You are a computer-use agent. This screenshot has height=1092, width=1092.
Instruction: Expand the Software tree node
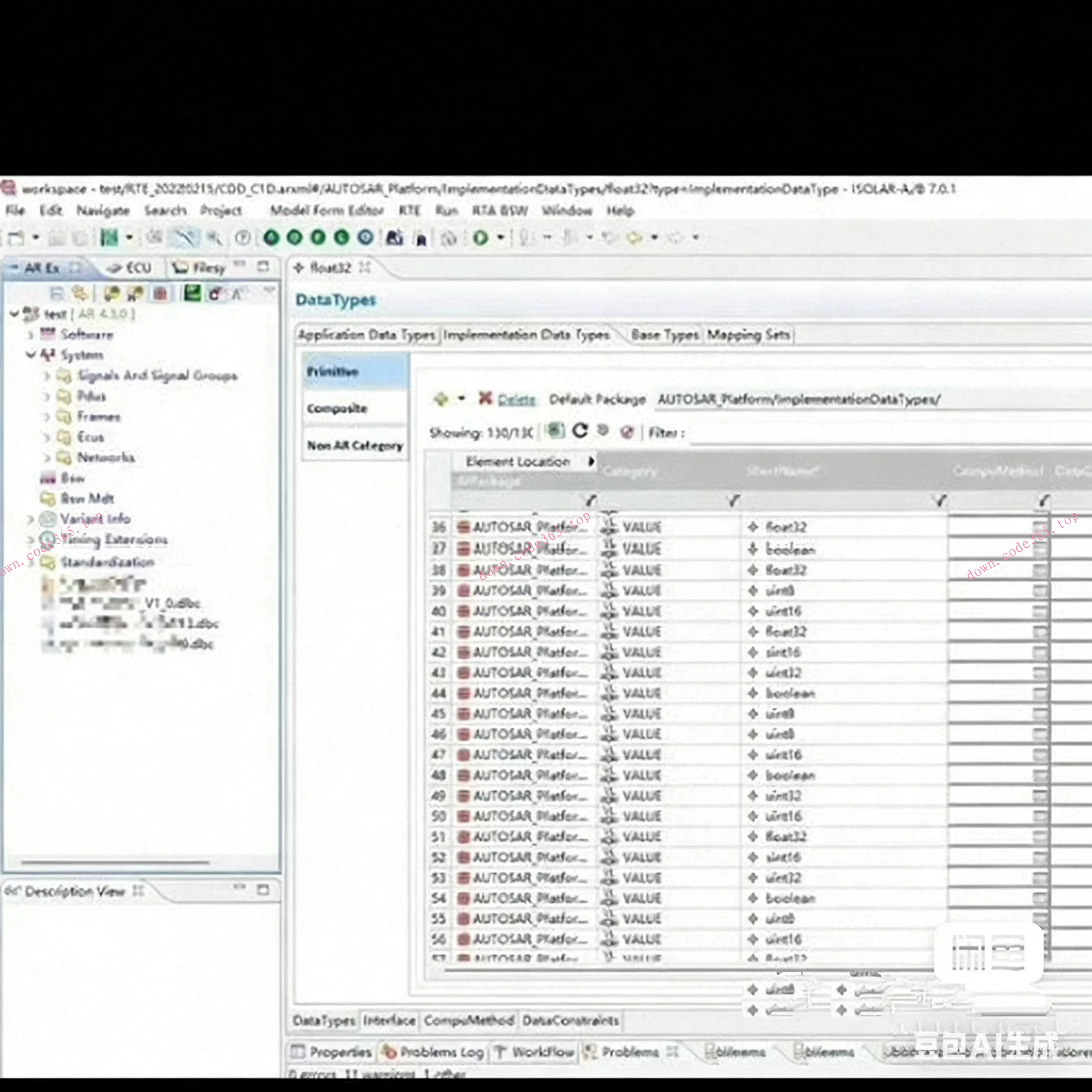tap(31, 334)
